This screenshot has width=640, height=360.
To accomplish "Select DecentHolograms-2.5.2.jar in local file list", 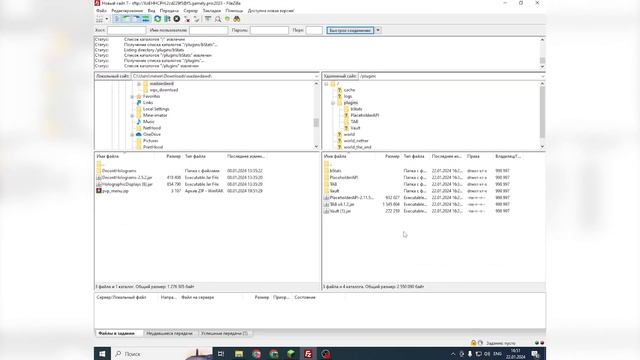I will click(x=127, y=178).
